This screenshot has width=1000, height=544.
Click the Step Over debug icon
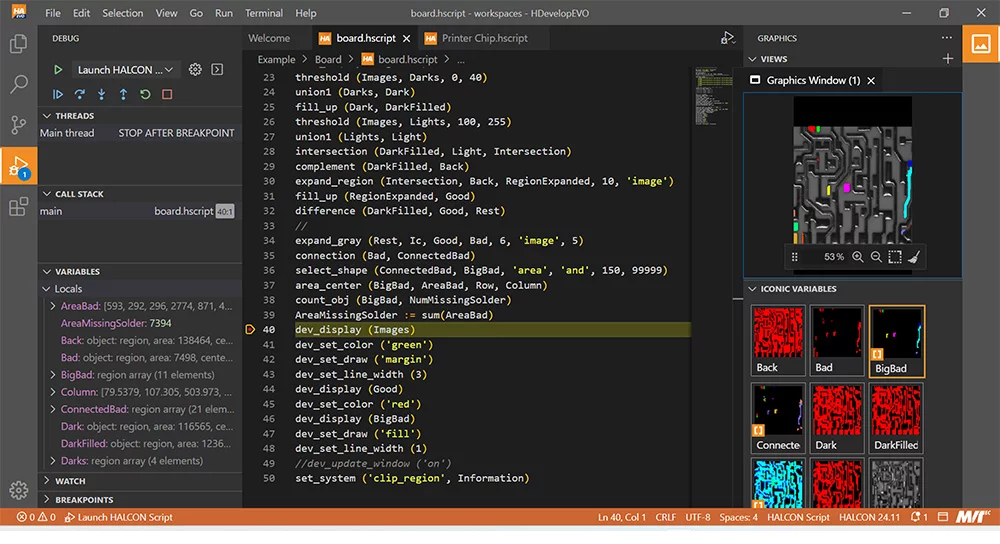[x=80, y=94]
